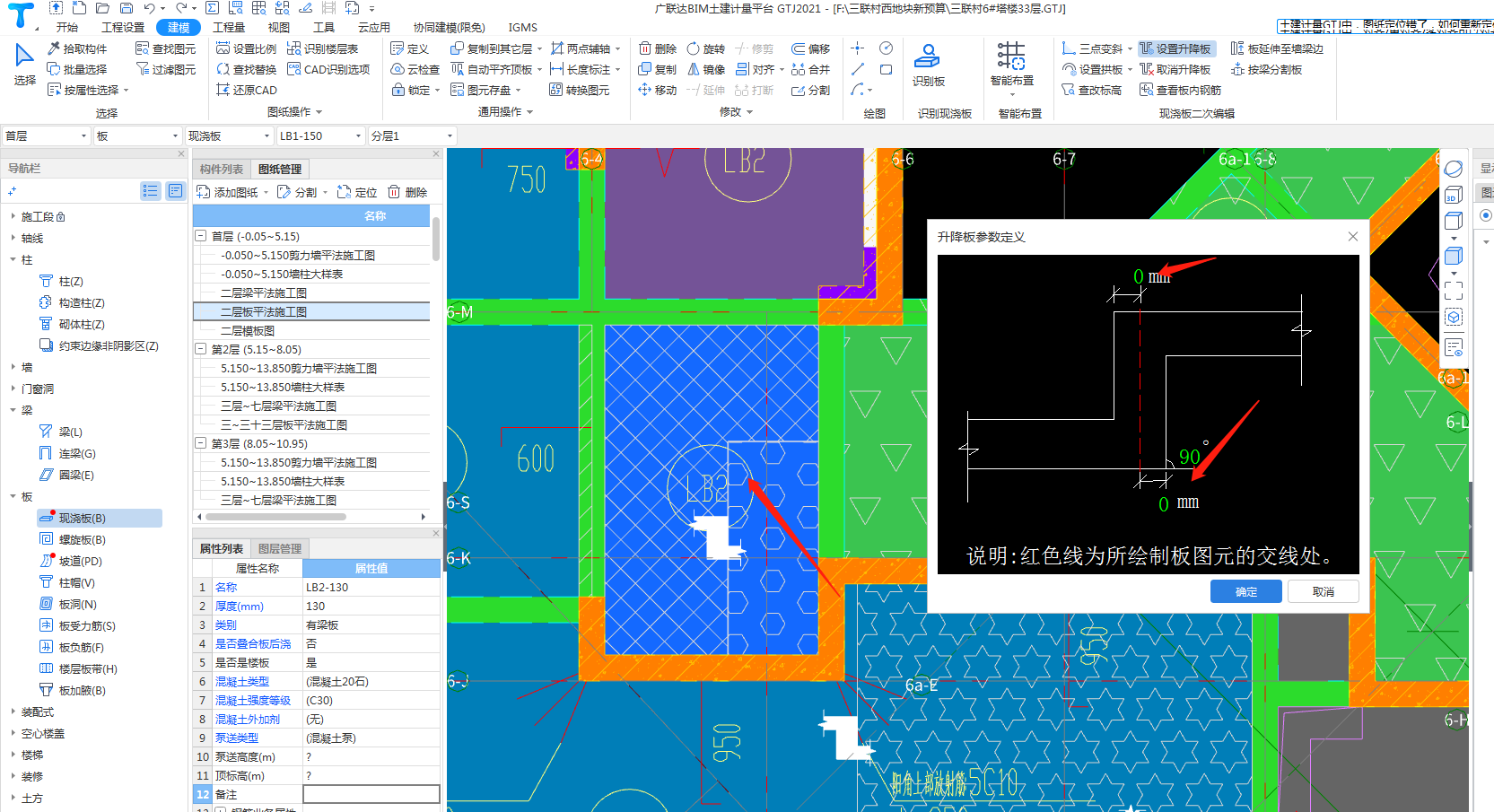The height and width of the screenshot is (812, 1494).
Task: Click the 定位 locate drawing button
Action: (x=357, y=192)
